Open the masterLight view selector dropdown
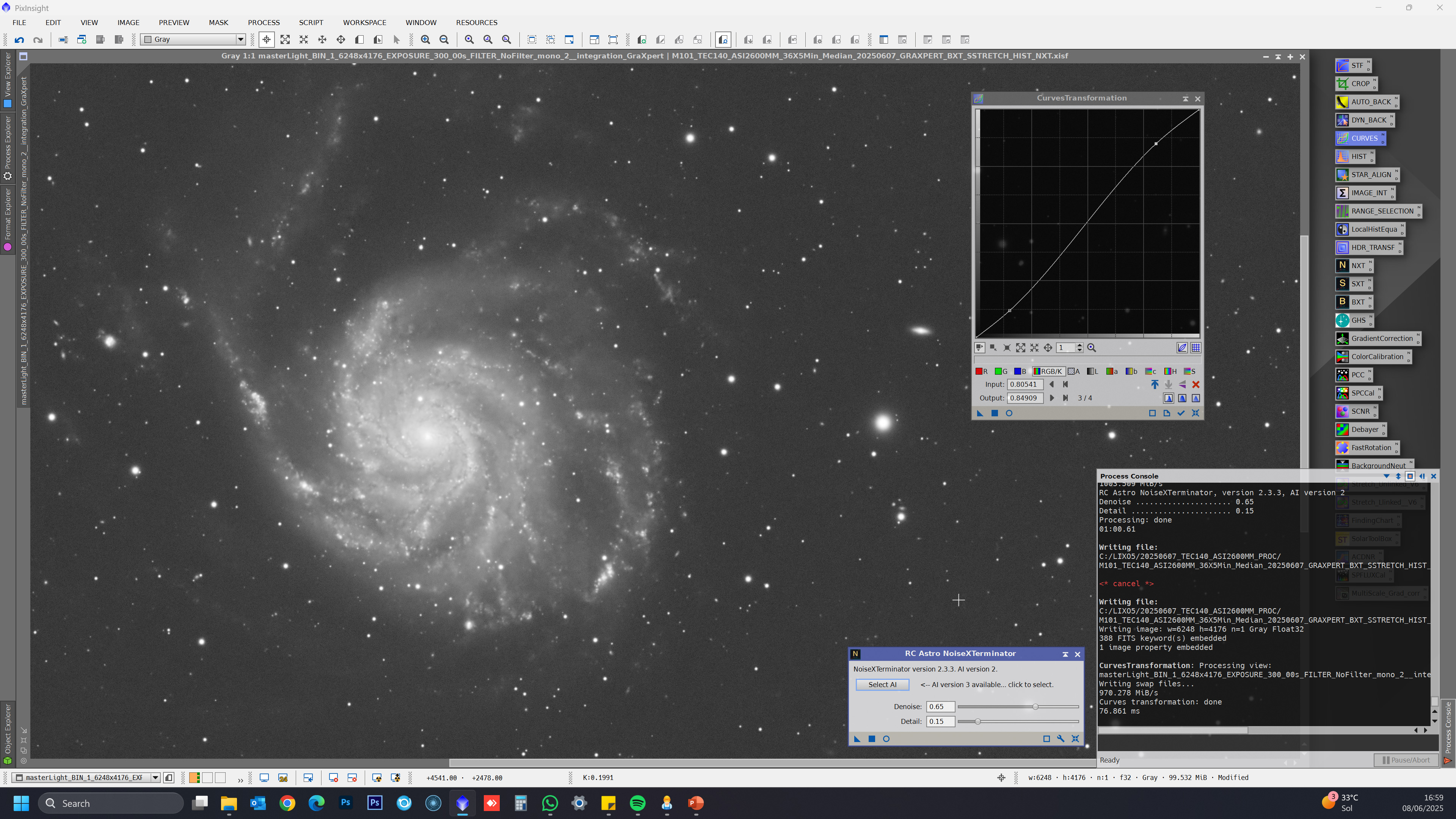Image resolution: width=1456 pixels, height=819 pixels. (155, 778)
